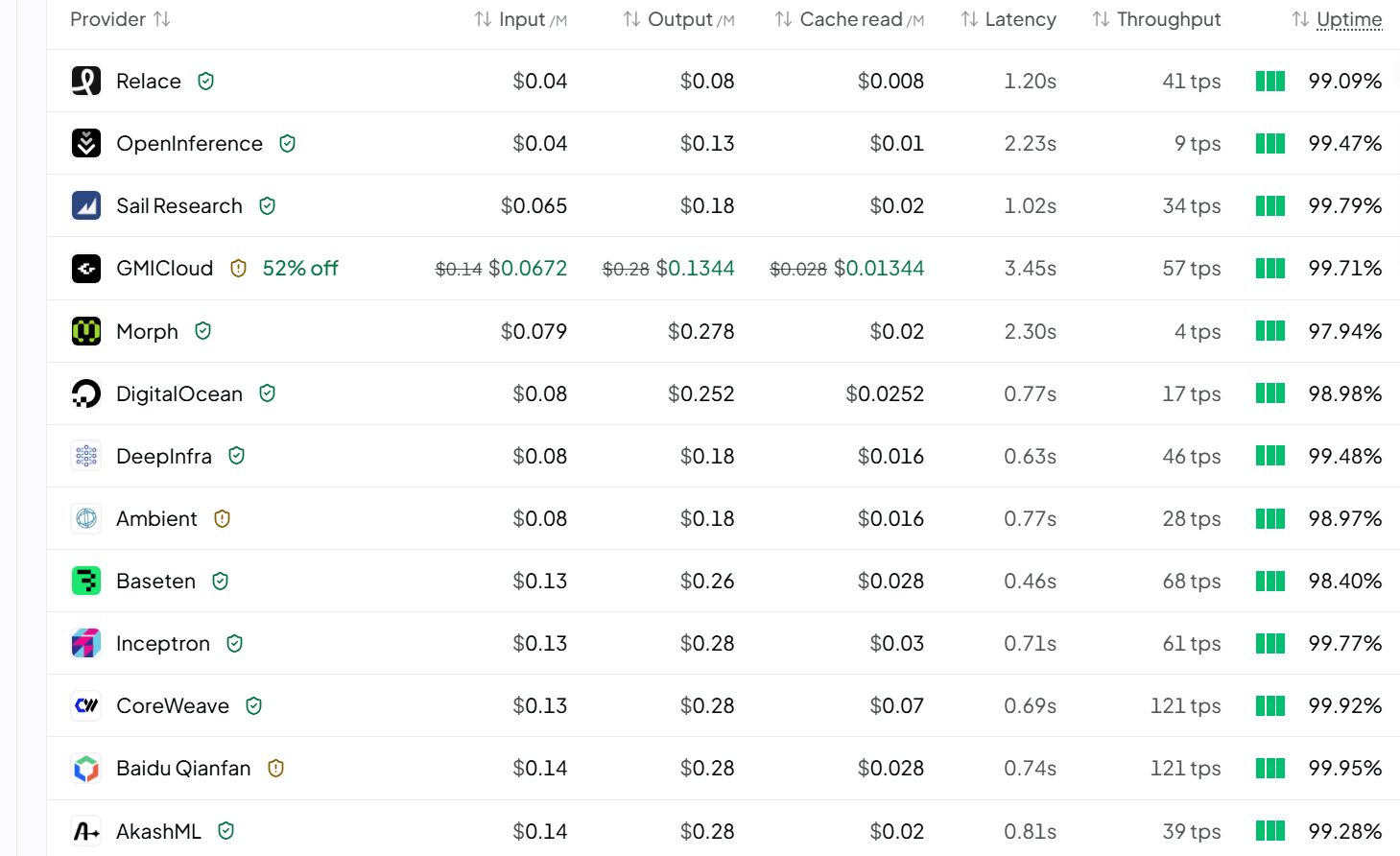Viewport: 1400px width, 856px height.
Task: Select the AkashML provider row name
Action: (158, 831)
